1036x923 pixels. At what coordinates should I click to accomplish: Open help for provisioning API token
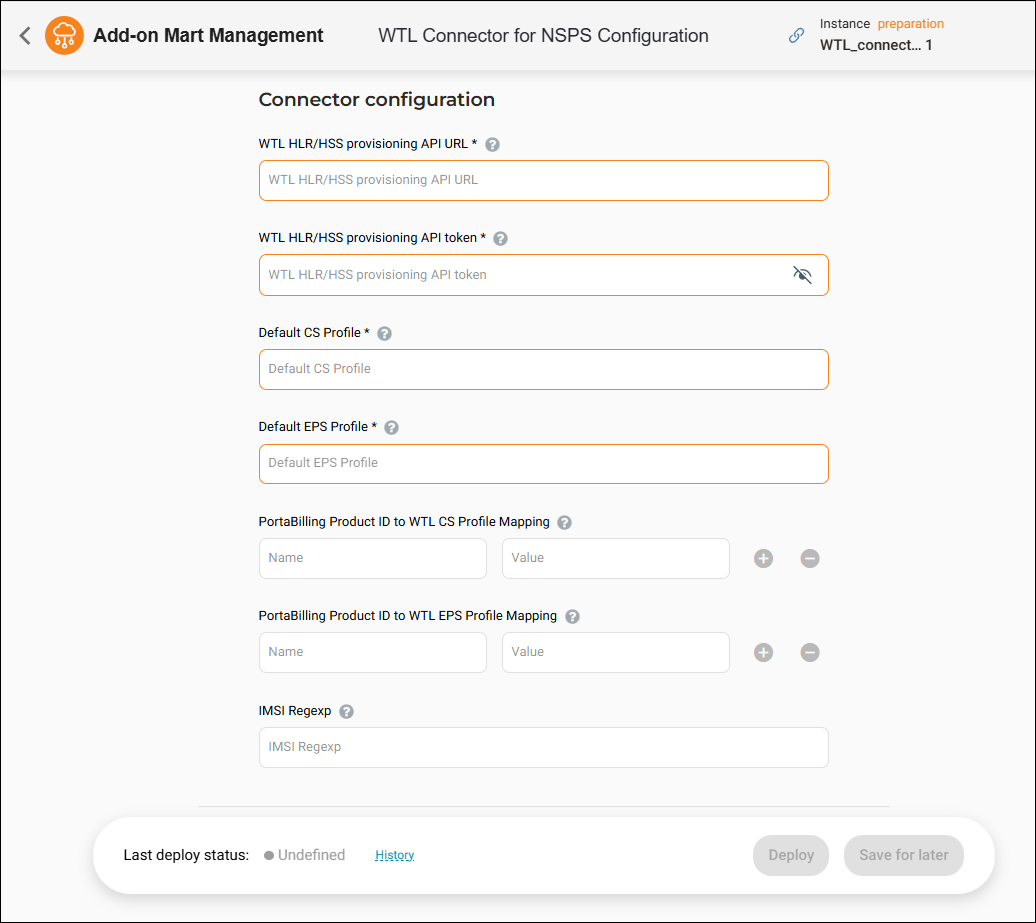(501, 239)
